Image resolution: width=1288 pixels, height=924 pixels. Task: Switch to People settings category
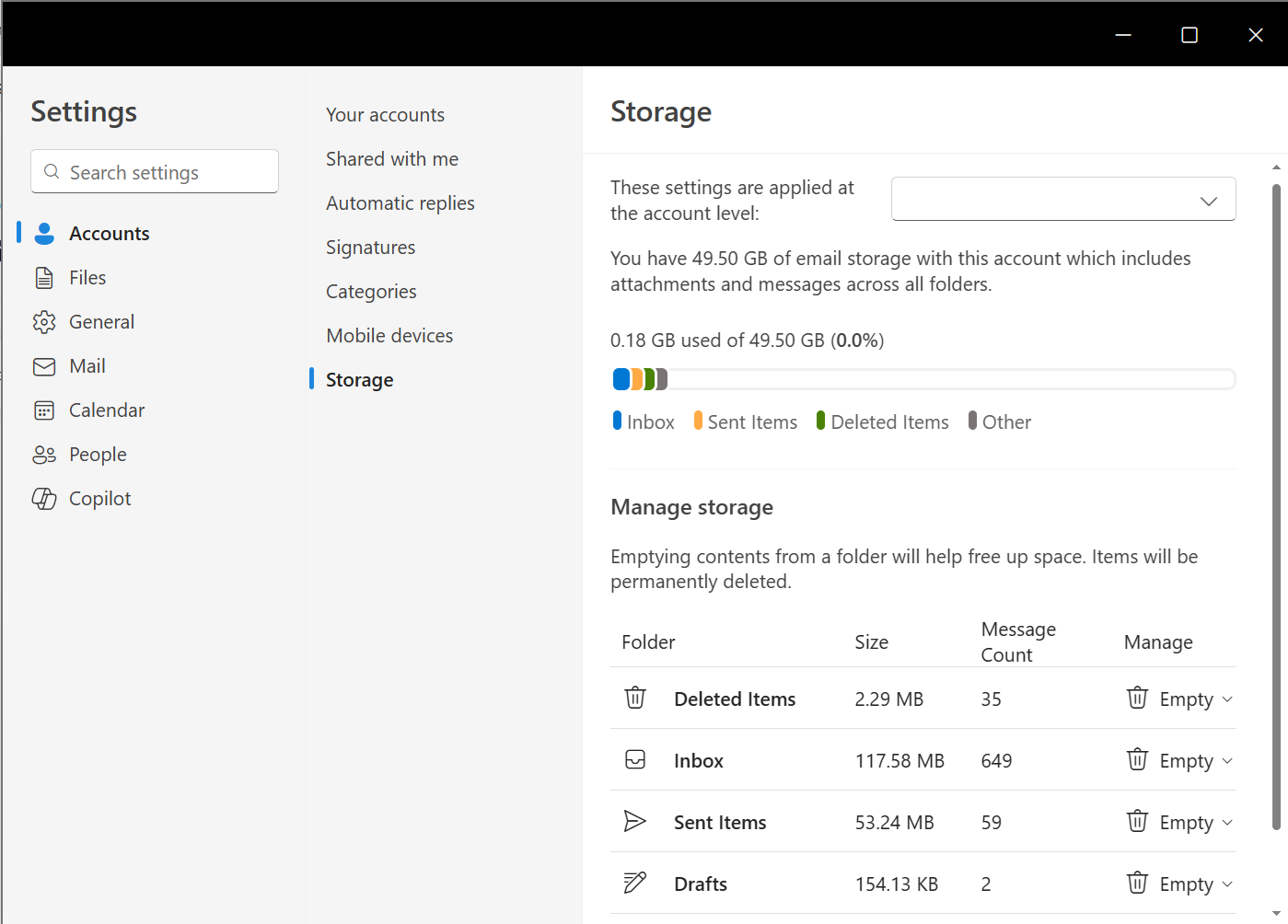coord(98,455)
